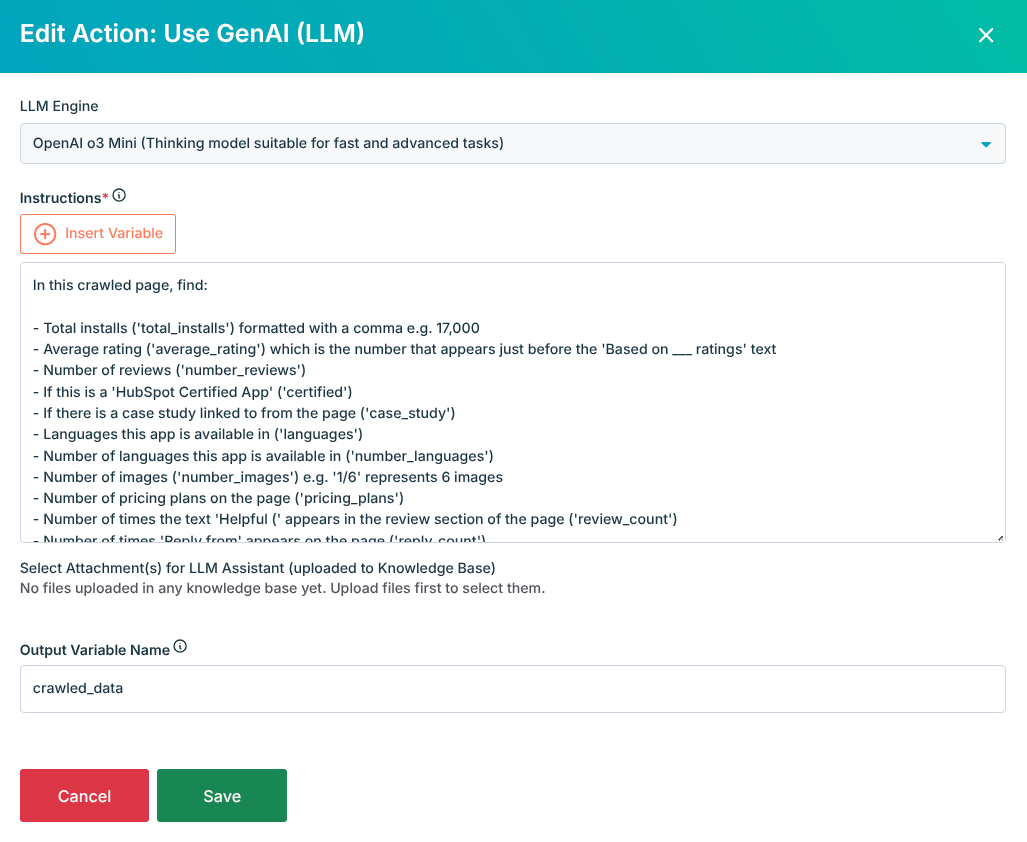1027x842 pixels.
Task: Click Cancel to discard changes
Action: [84, 795]
